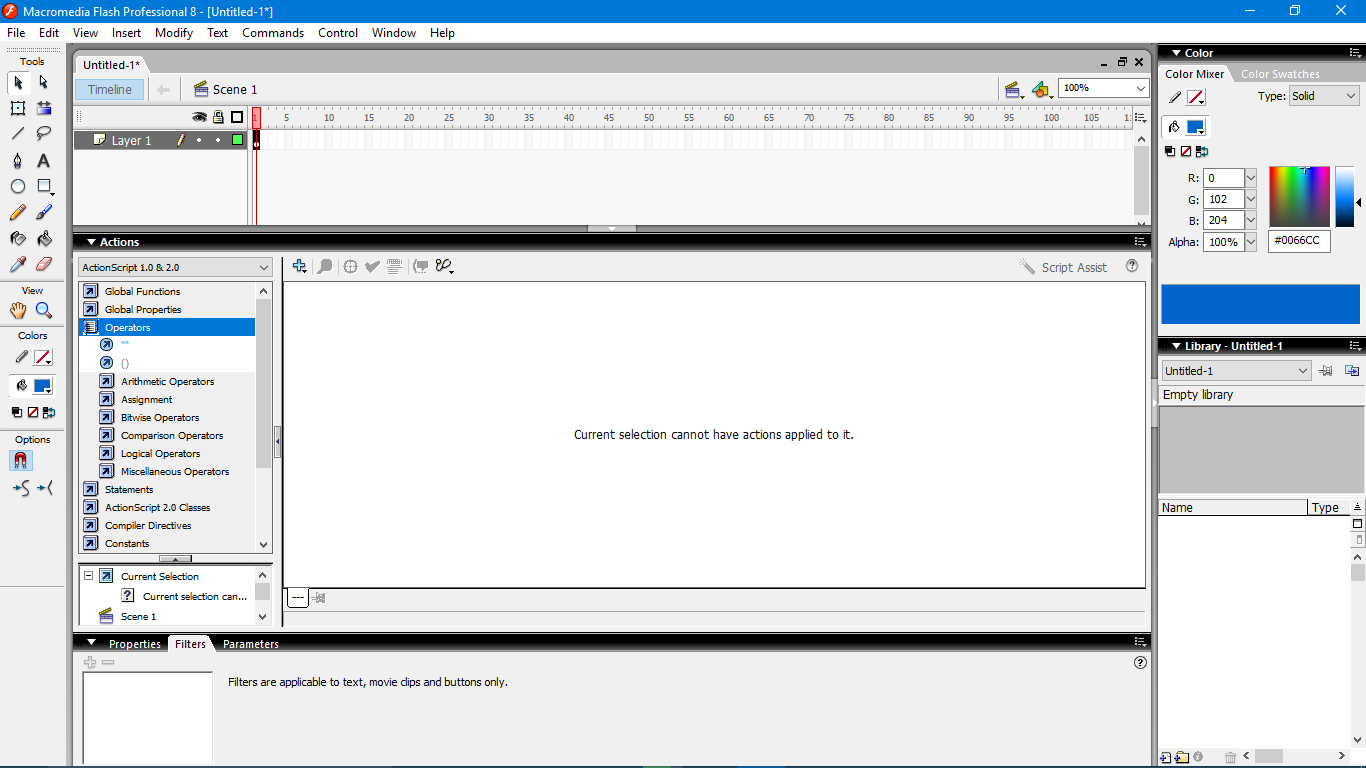Select the Zoom magnifier tool
Image resolution: width=1366 pixels, height=768 pixels.
[x=44, y=310]
